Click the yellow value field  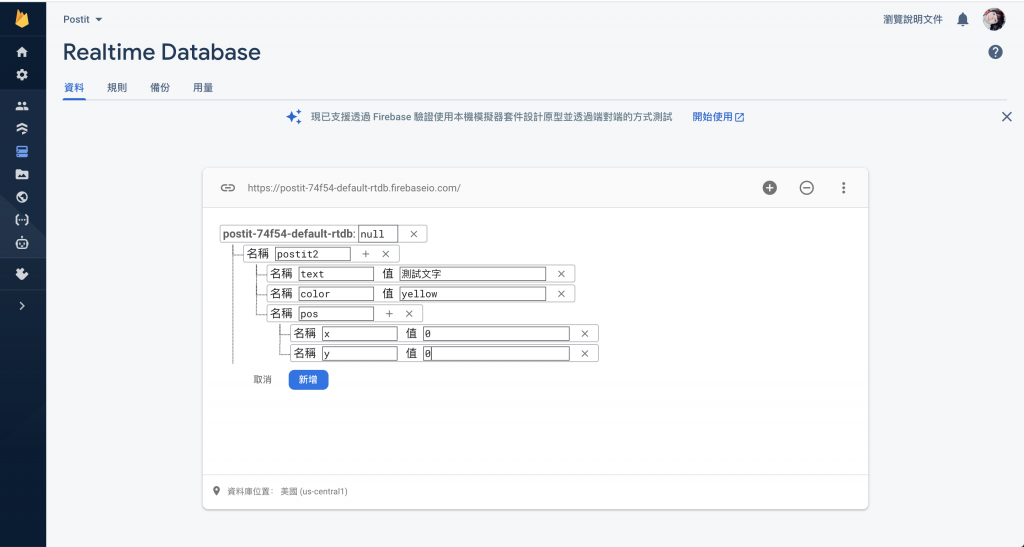point(473,294)
